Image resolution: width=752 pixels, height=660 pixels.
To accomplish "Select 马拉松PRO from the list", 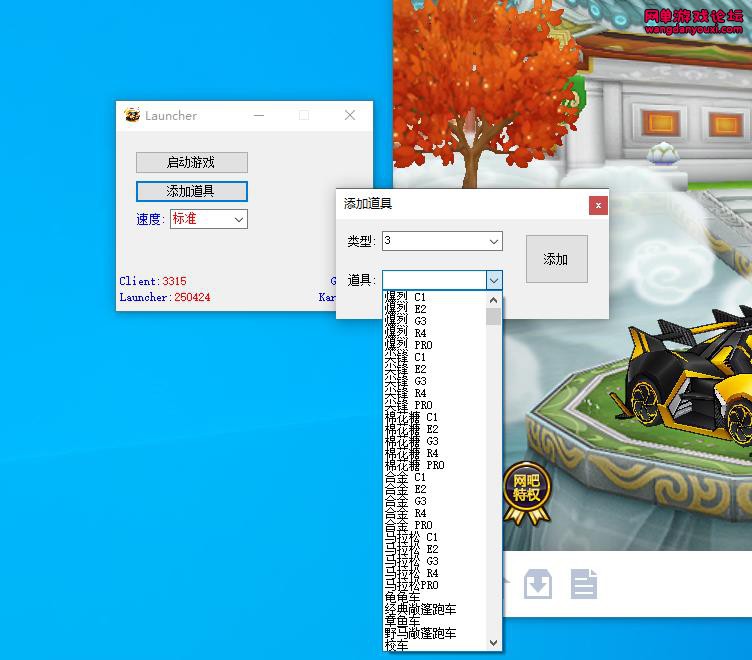I will 435,585.
